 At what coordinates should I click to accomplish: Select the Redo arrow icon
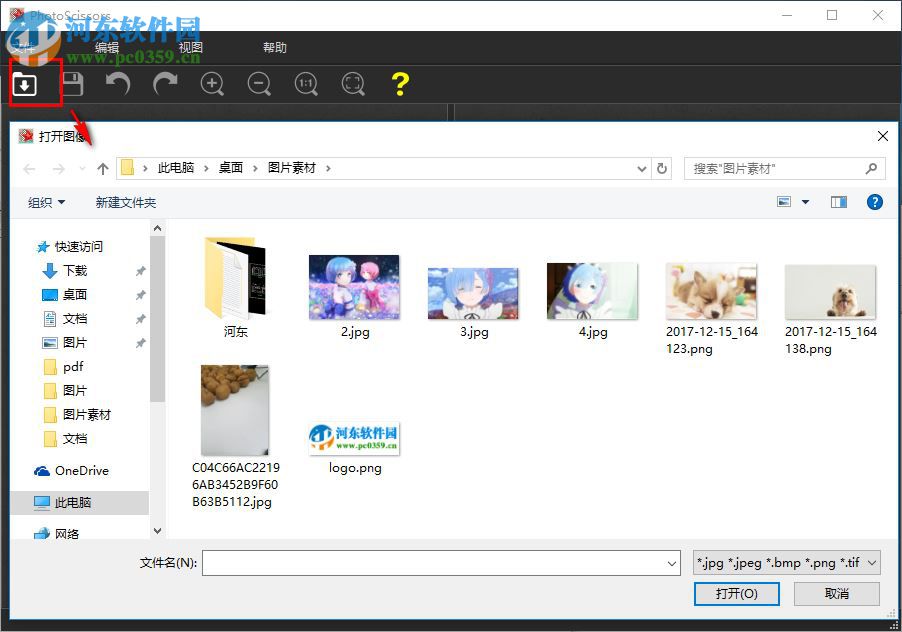coord(166,84)
